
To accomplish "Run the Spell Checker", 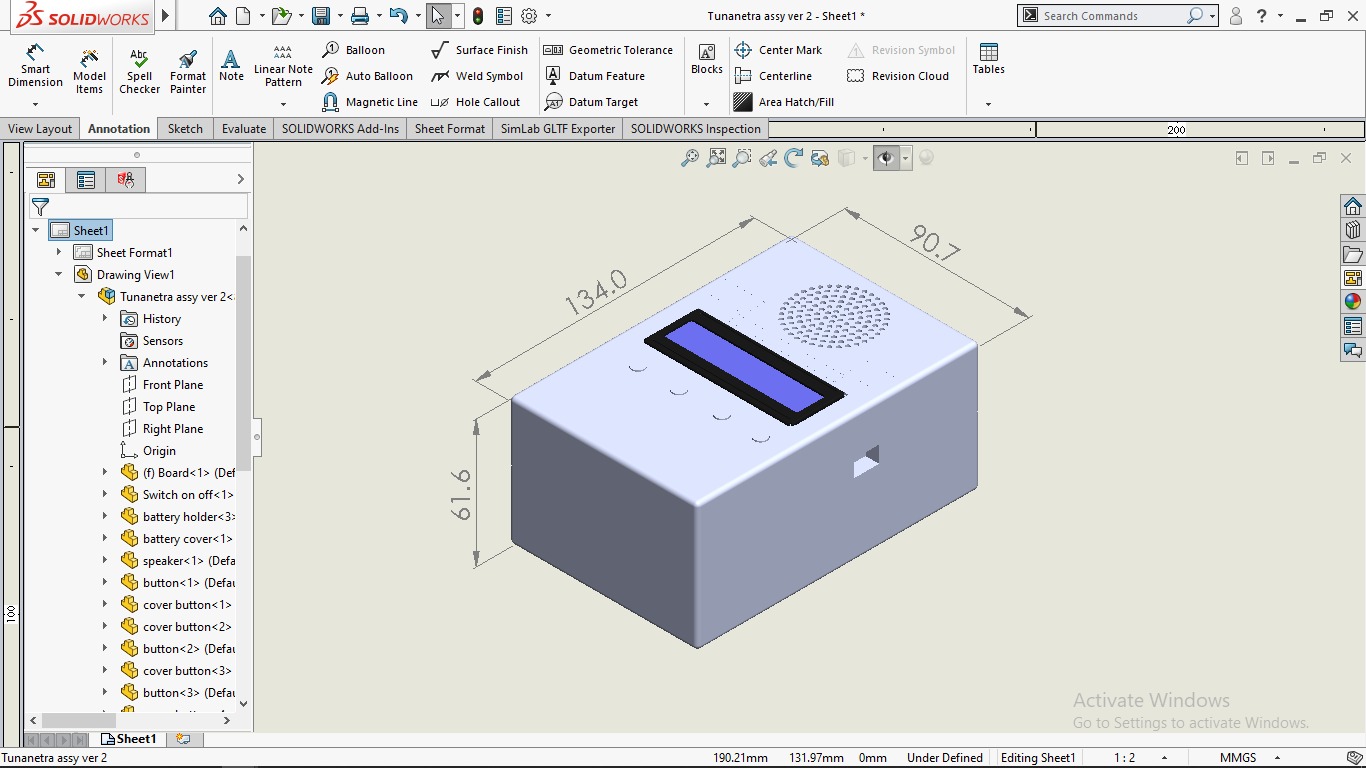I will tap(139, 71).
